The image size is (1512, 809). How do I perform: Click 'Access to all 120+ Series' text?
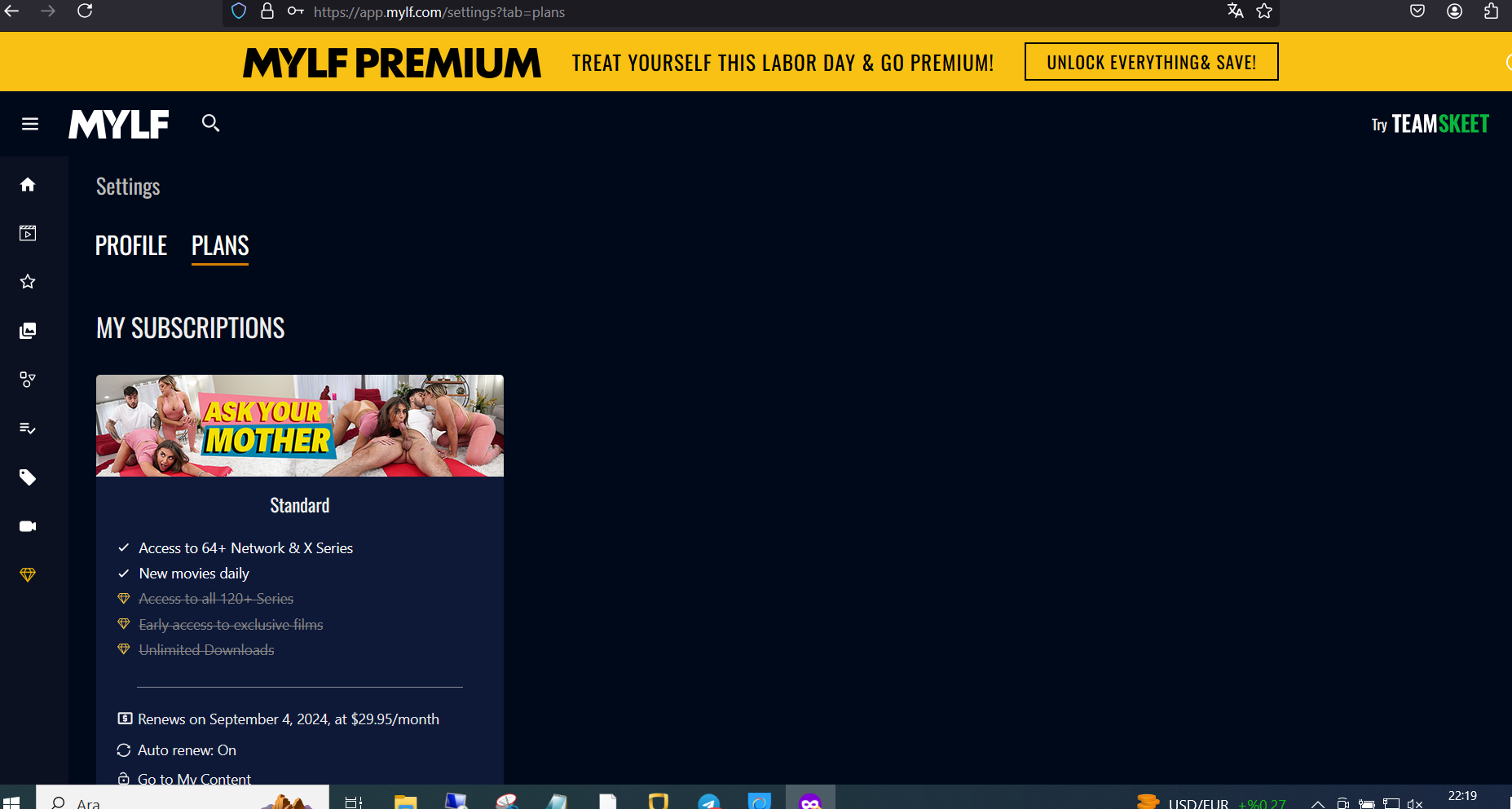(216, 599)
